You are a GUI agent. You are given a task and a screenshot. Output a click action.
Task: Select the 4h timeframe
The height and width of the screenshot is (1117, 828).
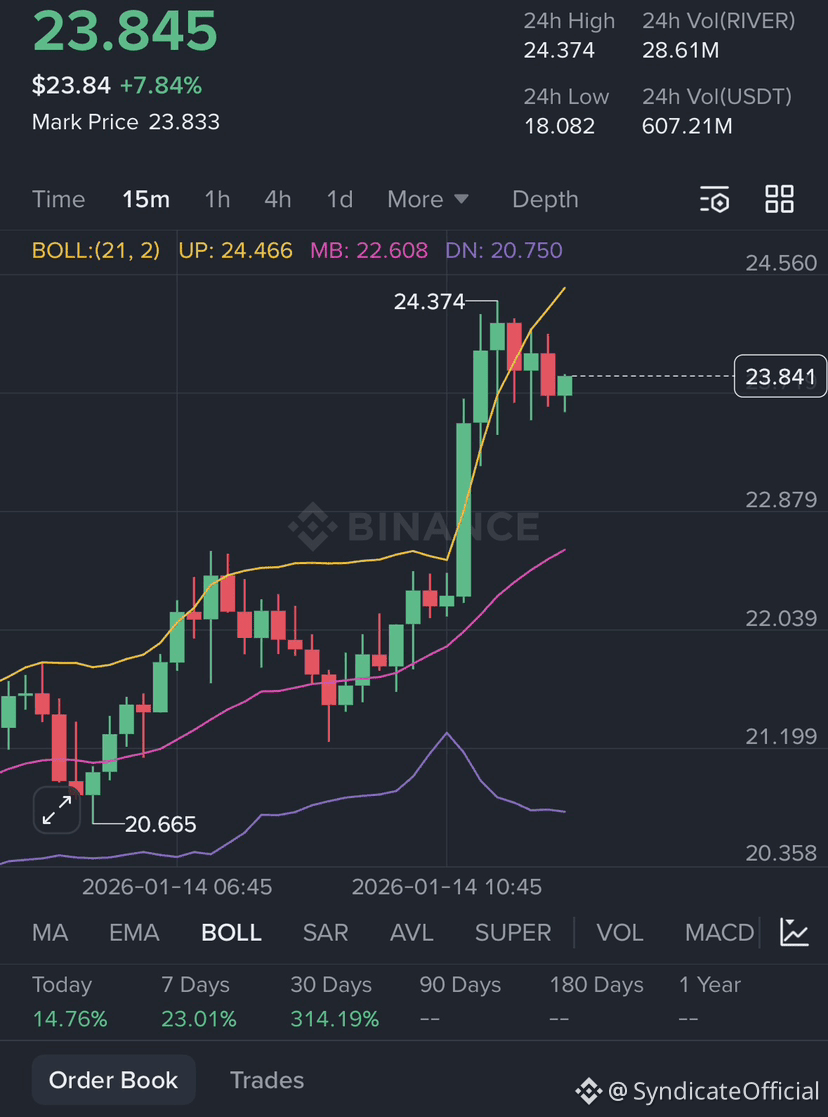pos(278,199)
